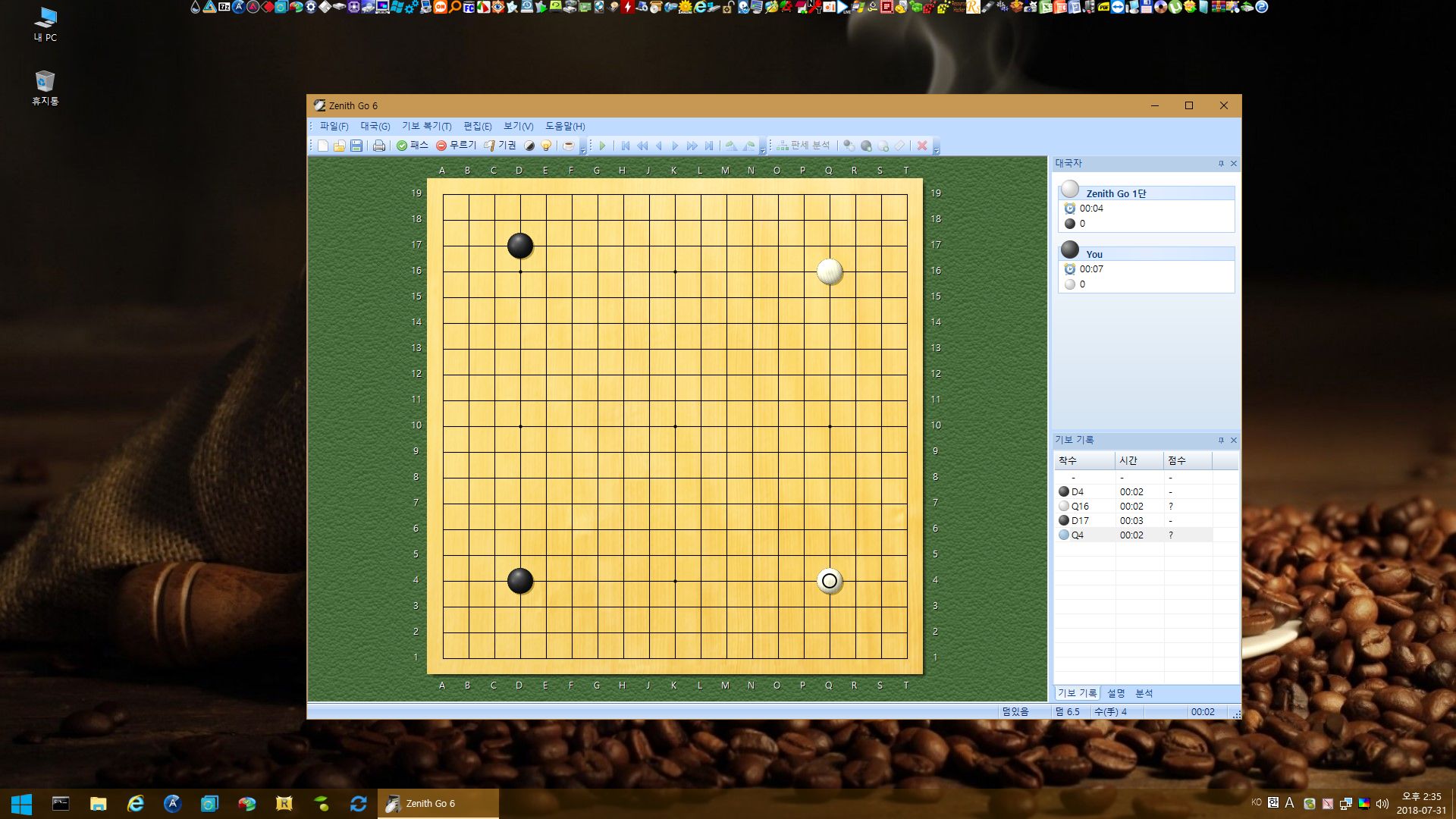Screen dimensions: 1456x819
Task: Click 덤 6.5 in the status bar
Action: (1068, 712)
